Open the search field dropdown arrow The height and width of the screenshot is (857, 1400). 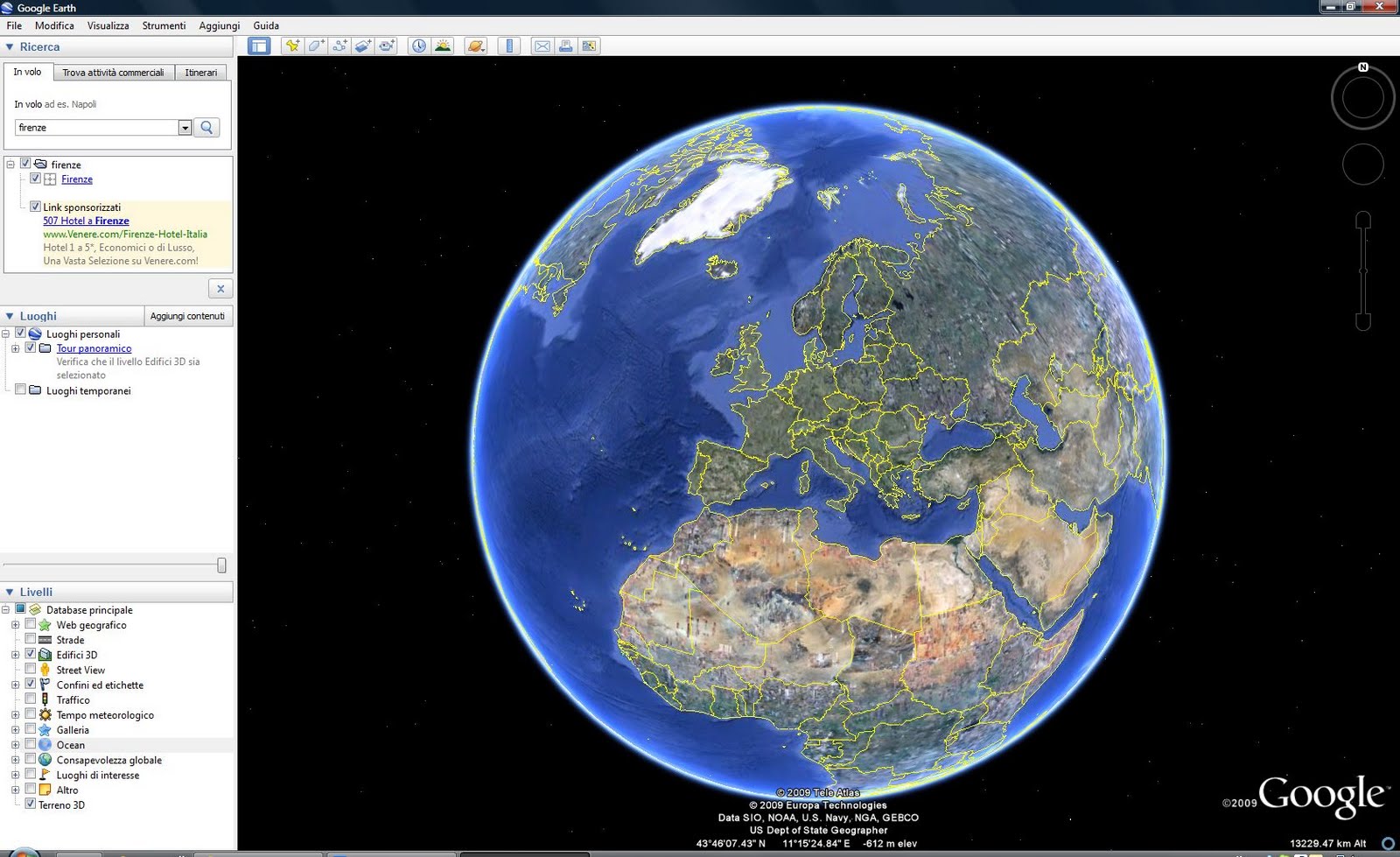coord(185,128)
